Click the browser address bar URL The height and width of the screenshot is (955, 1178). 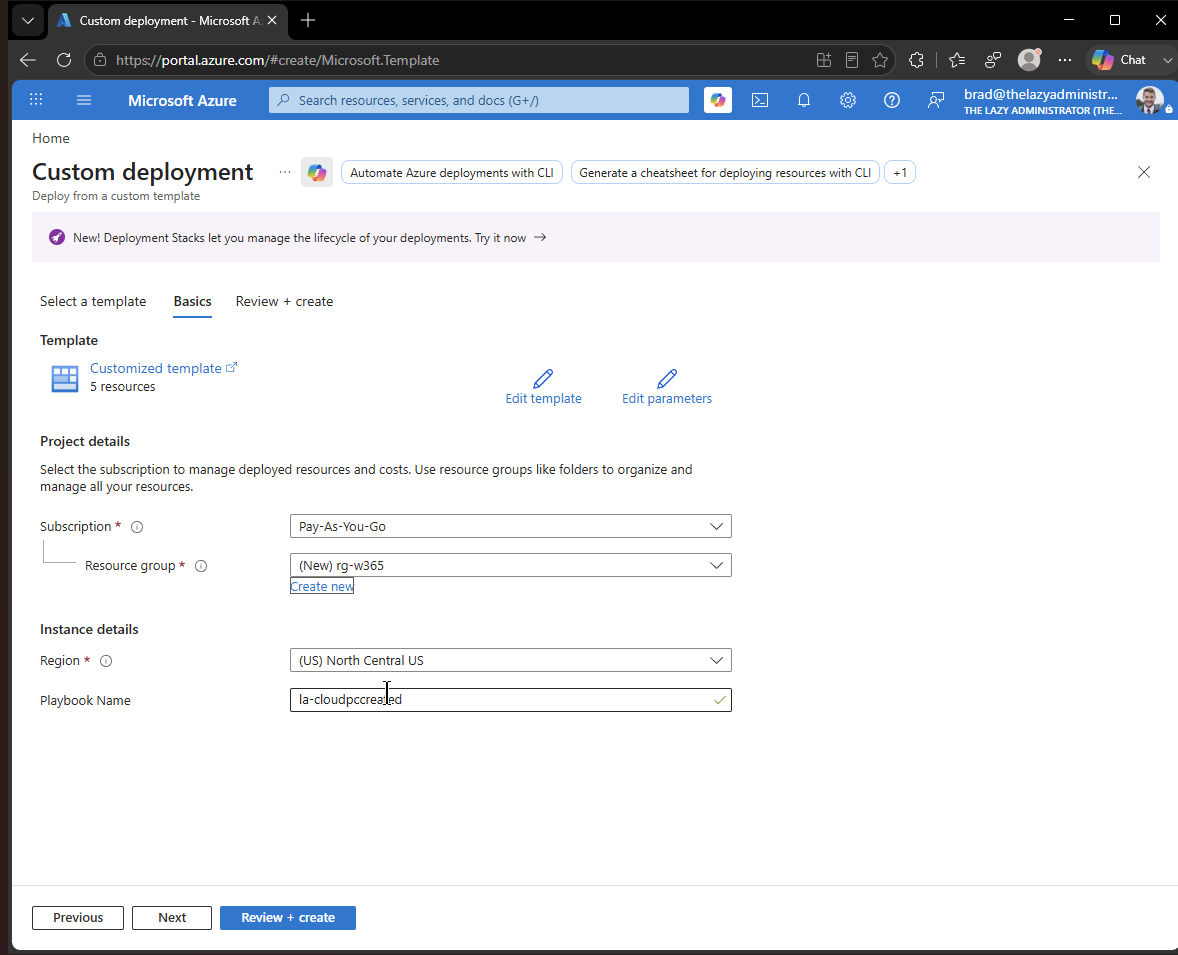point(277,60)
